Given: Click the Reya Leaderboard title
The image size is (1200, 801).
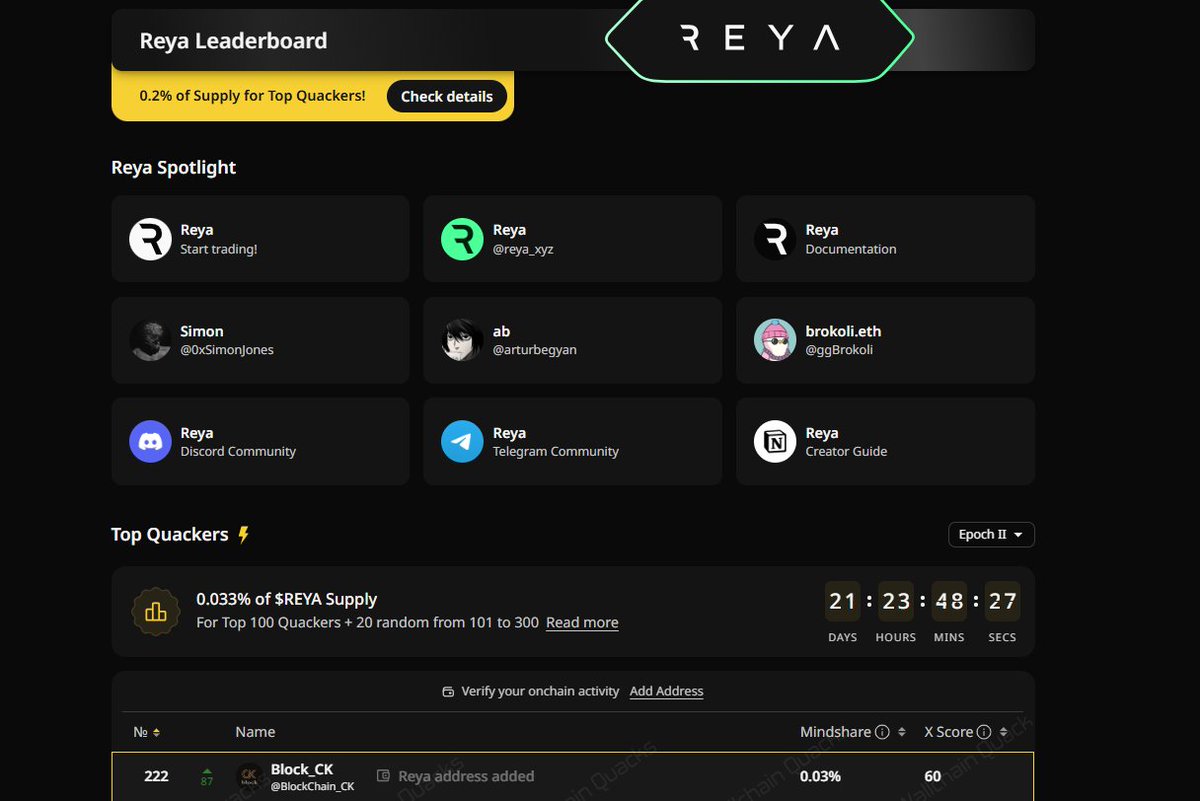Looking at the screenshot, I should click(x=233, y=41).
